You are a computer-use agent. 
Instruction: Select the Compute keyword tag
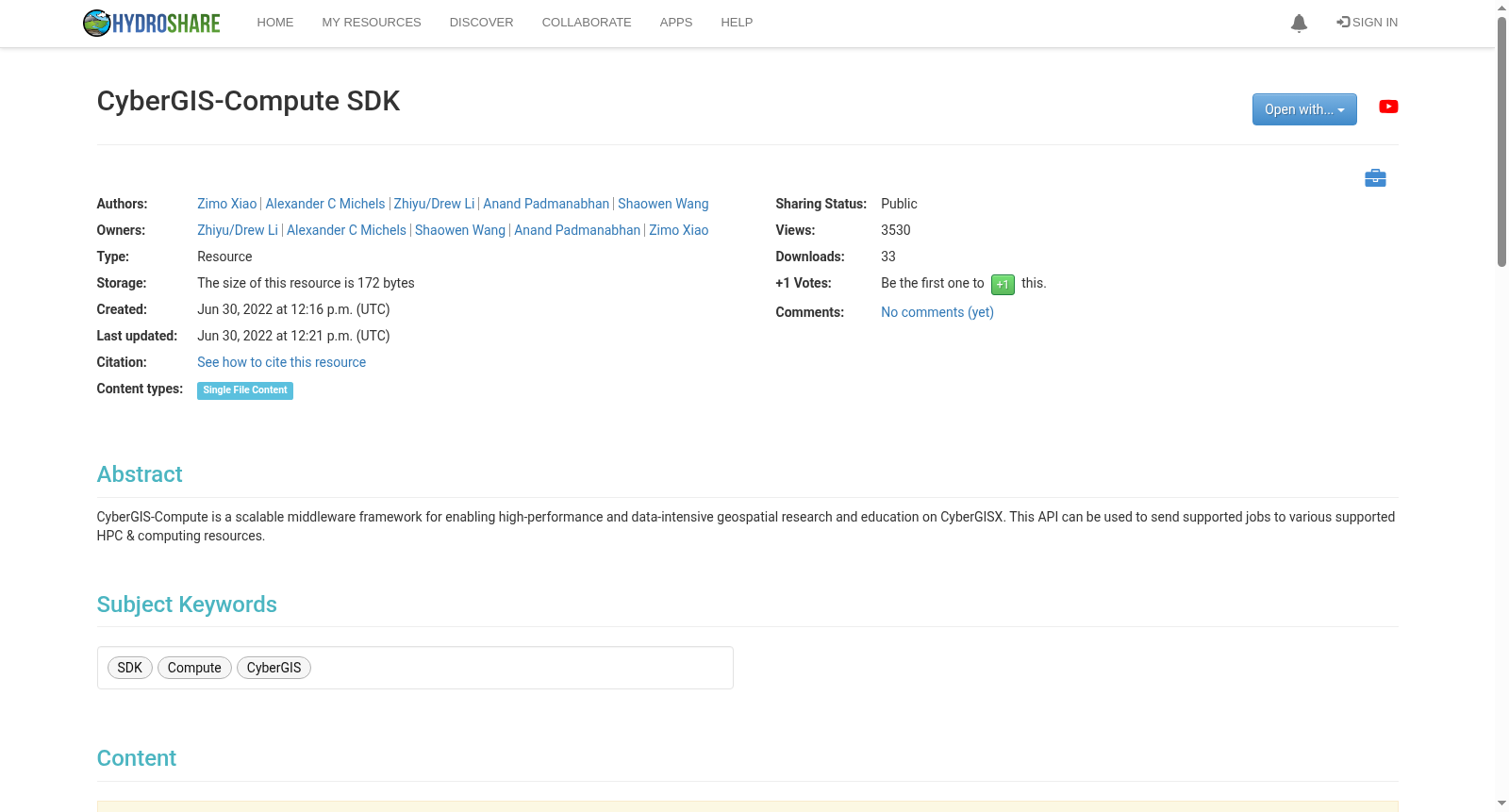tap(194, 668)
